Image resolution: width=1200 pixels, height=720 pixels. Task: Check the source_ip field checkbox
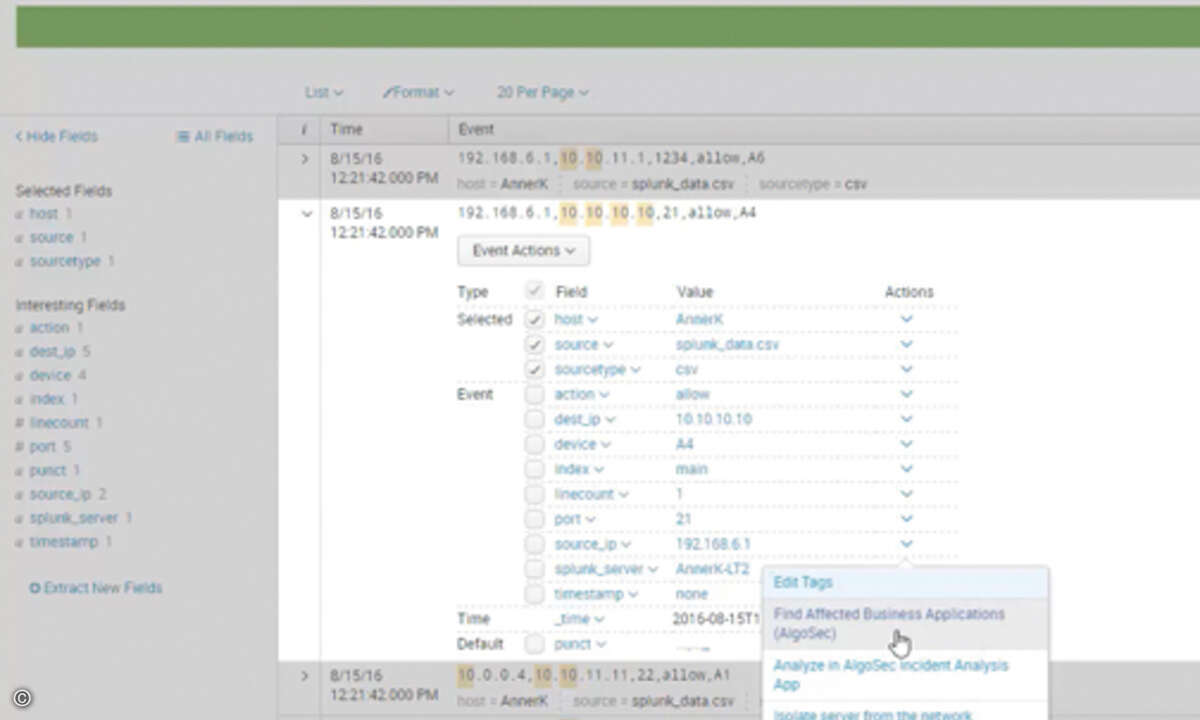(535, 544)
